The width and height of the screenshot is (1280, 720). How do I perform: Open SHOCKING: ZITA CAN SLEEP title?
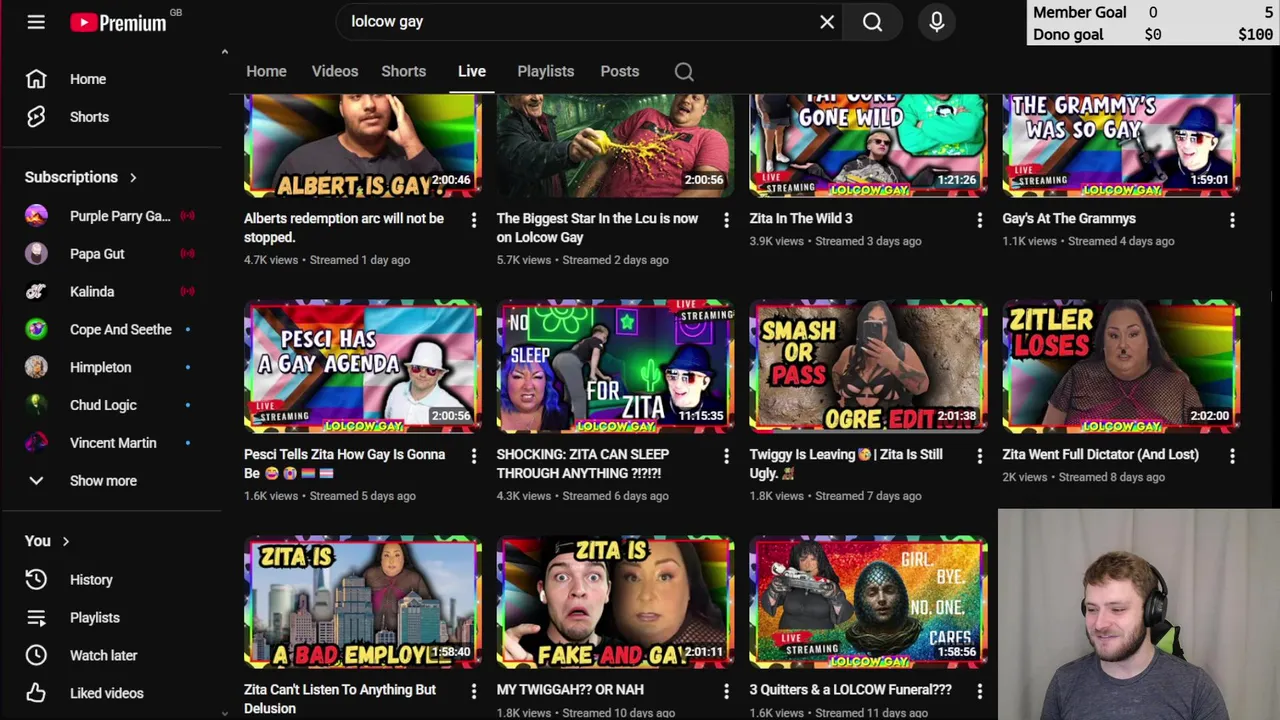[x=583, y=464]
